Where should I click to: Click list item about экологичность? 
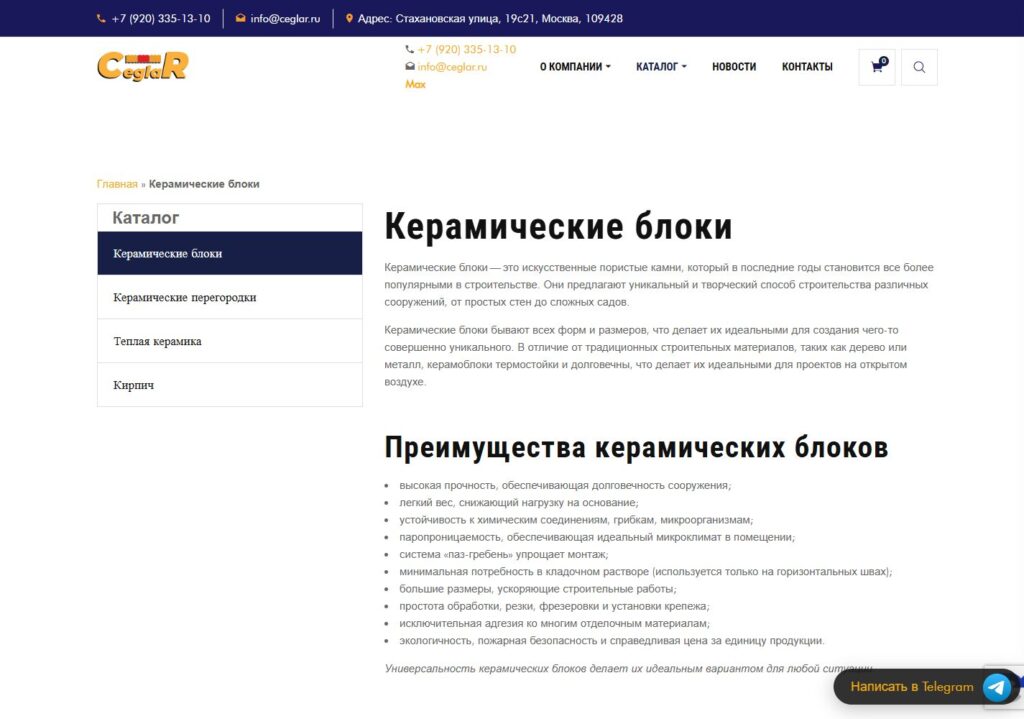[612, 641]
